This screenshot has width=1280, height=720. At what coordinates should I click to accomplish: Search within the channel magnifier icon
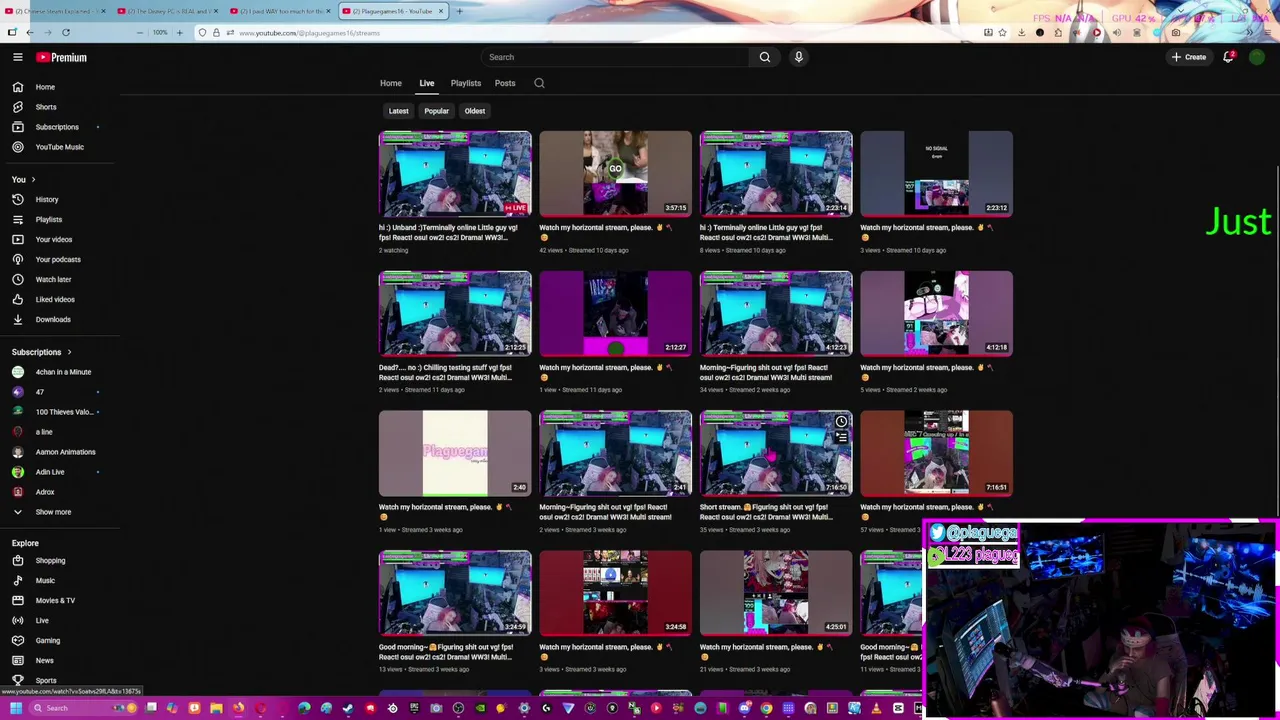(539, 83)
